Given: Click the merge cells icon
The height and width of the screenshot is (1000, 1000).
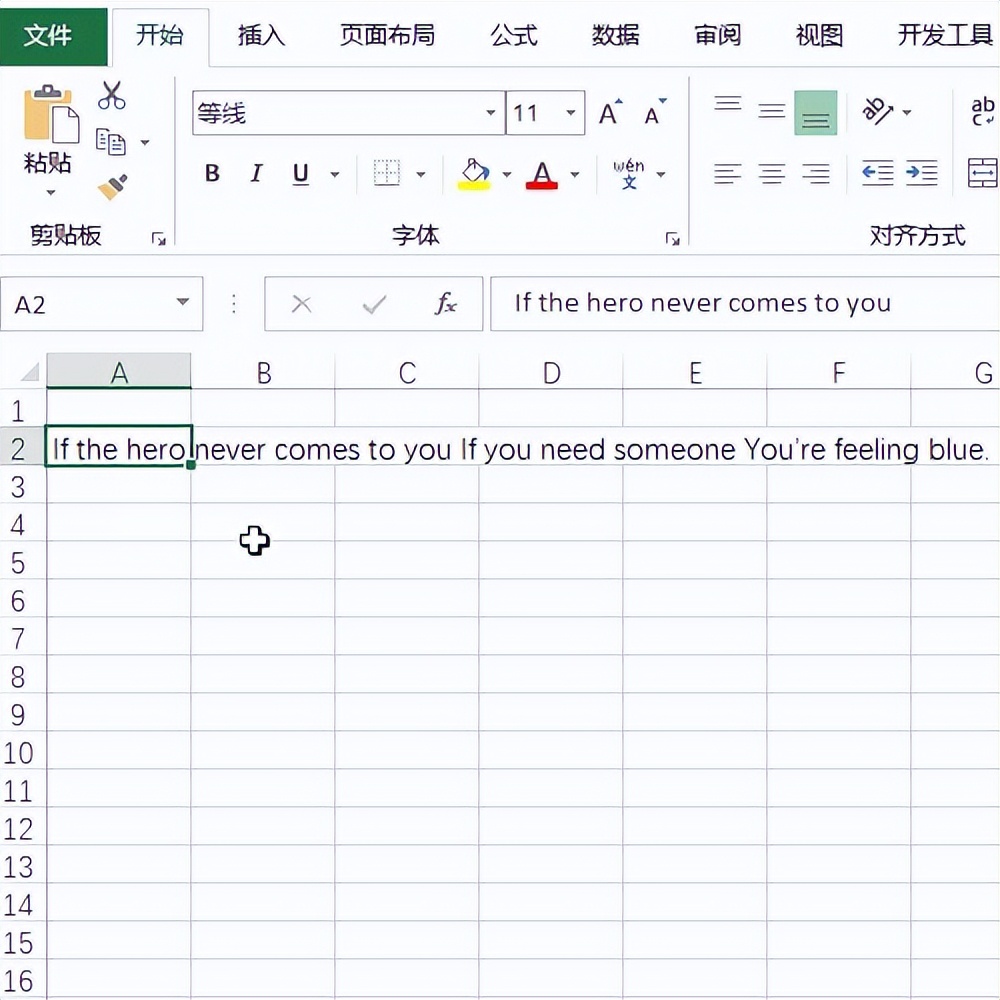Looking at the screenshot, I should click(x=983, y=173).
